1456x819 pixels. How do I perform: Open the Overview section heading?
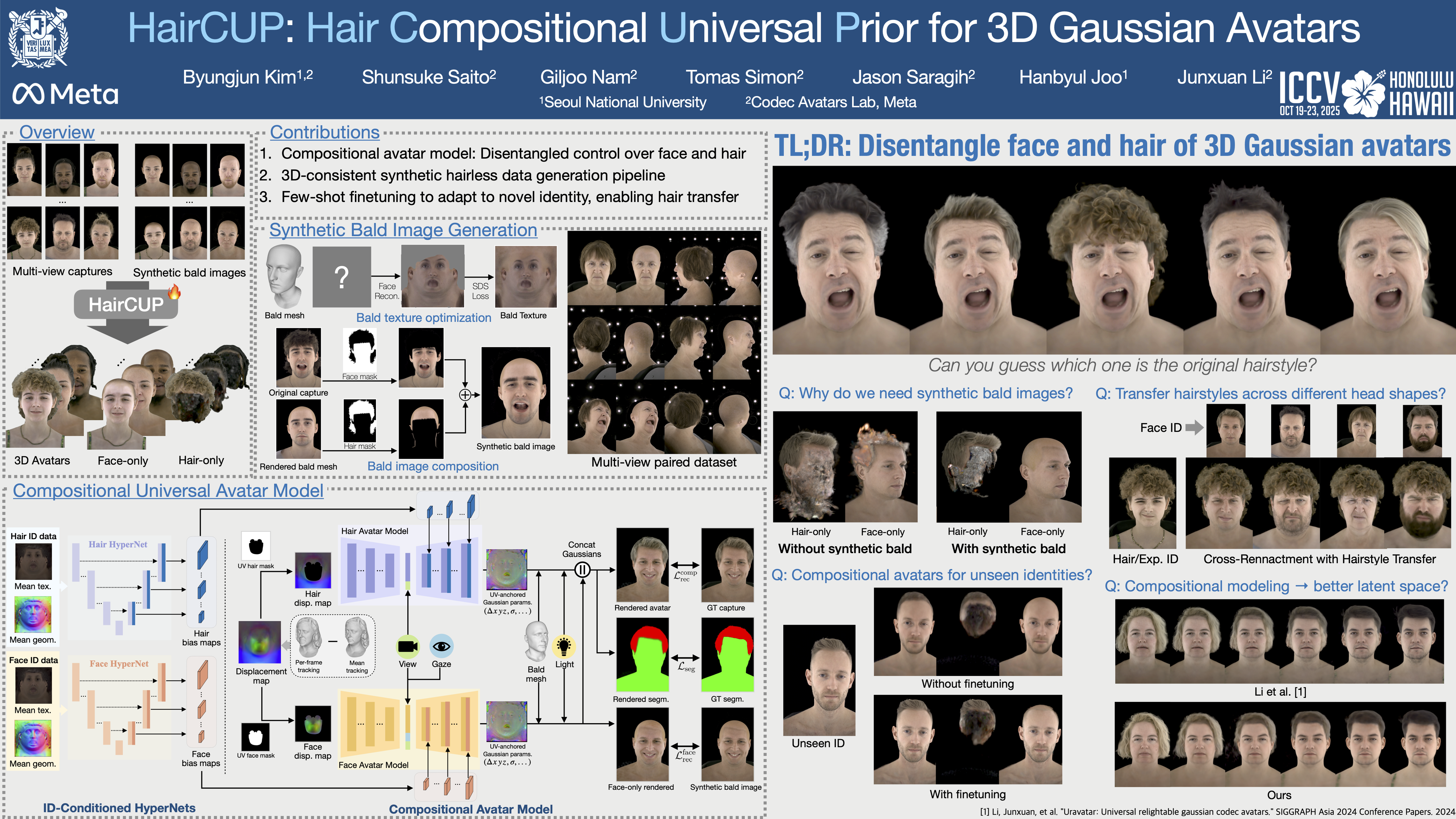(57, 132)
